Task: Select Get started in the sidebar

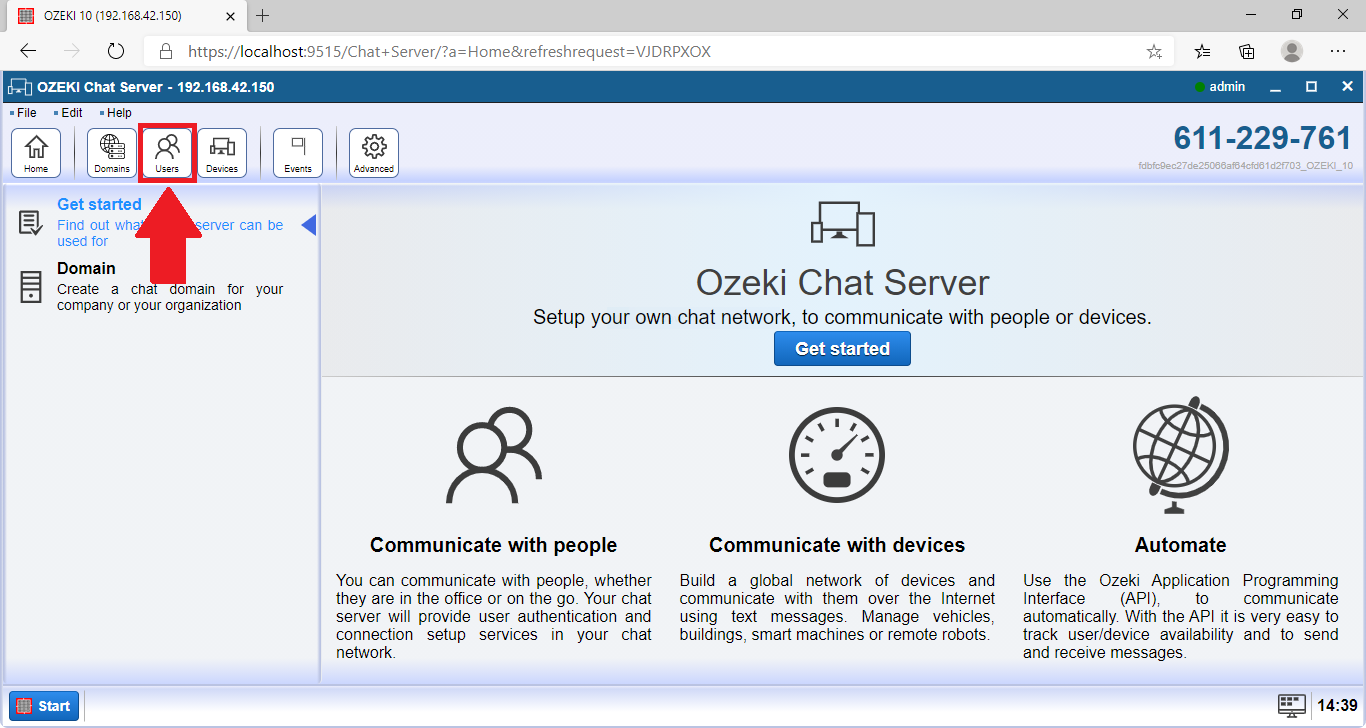Action: click(99, 205)
